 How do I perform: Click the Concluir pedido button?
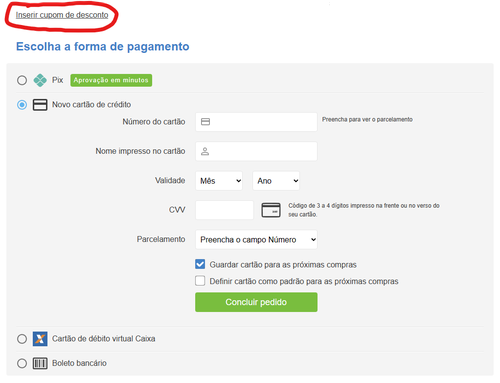(256, 302)
